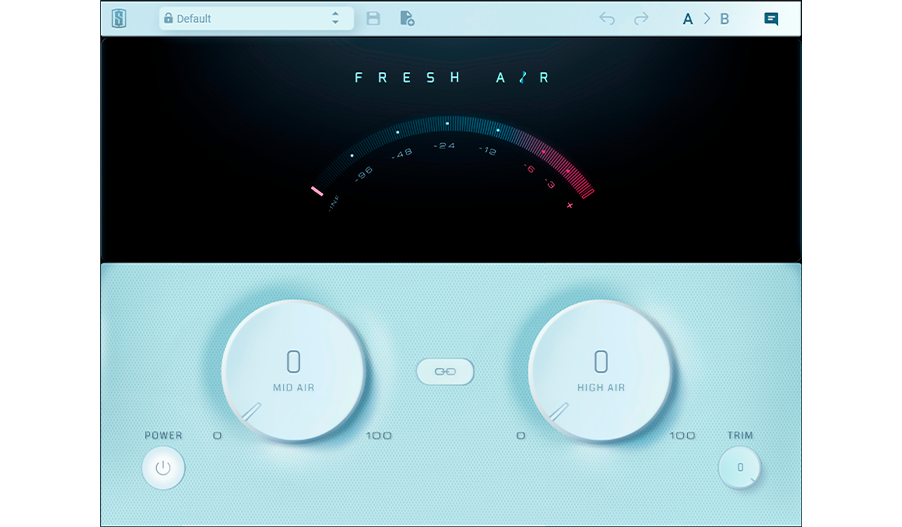The image size is (902, 527).
Task: Click the Mid Air knob
Action: (x=293, y=371)
